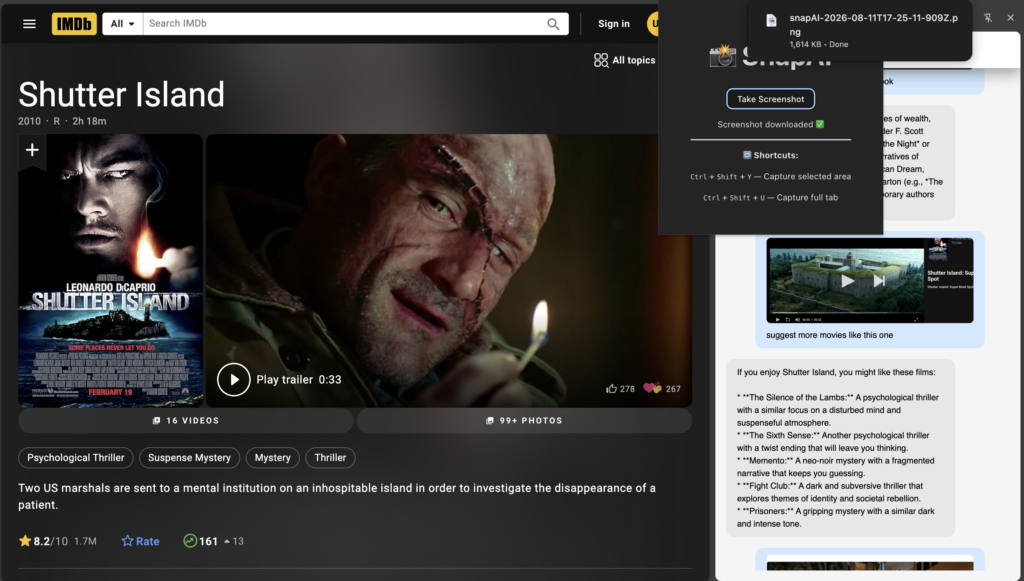Open All topics grid icon
This screenshot has height=581, width=1024.
(x=601, y=60)
